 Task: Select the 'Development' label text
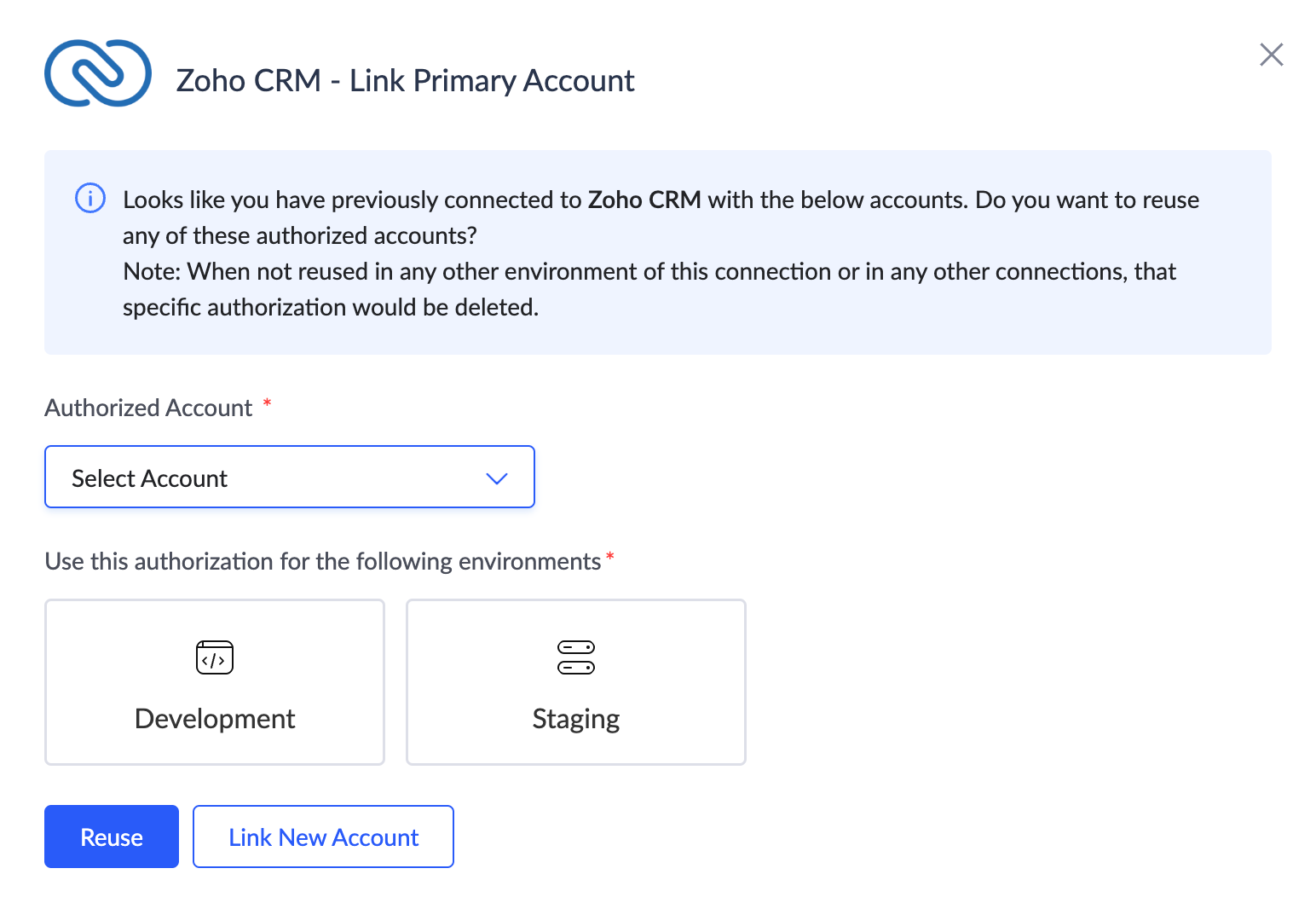[215, 719]
